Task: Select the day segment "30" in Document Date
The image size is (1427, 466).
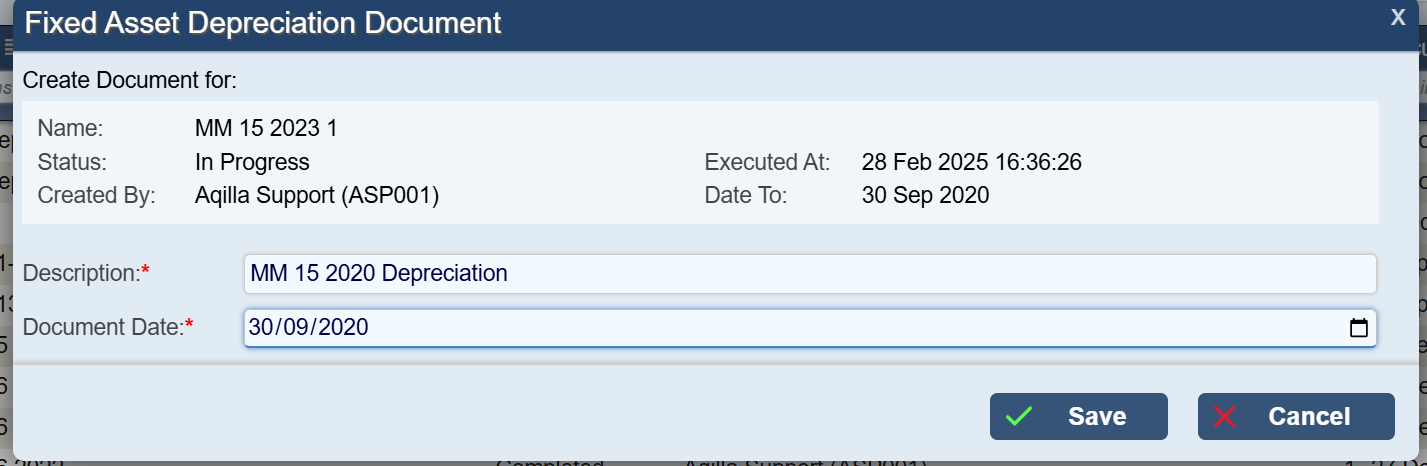Action: [262, 328]
